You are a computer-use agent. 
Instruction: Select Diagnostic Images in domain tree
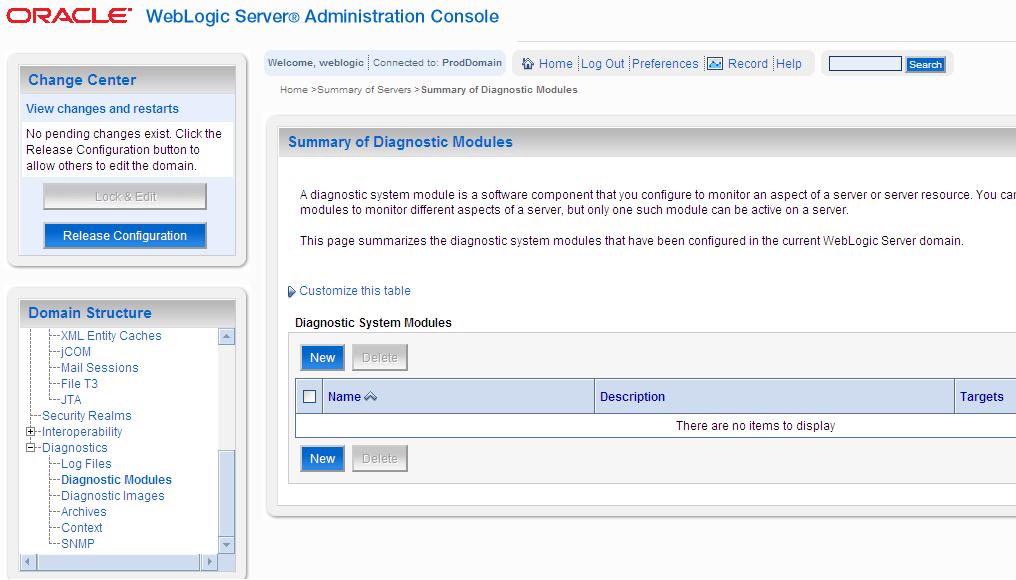(113, 496)
